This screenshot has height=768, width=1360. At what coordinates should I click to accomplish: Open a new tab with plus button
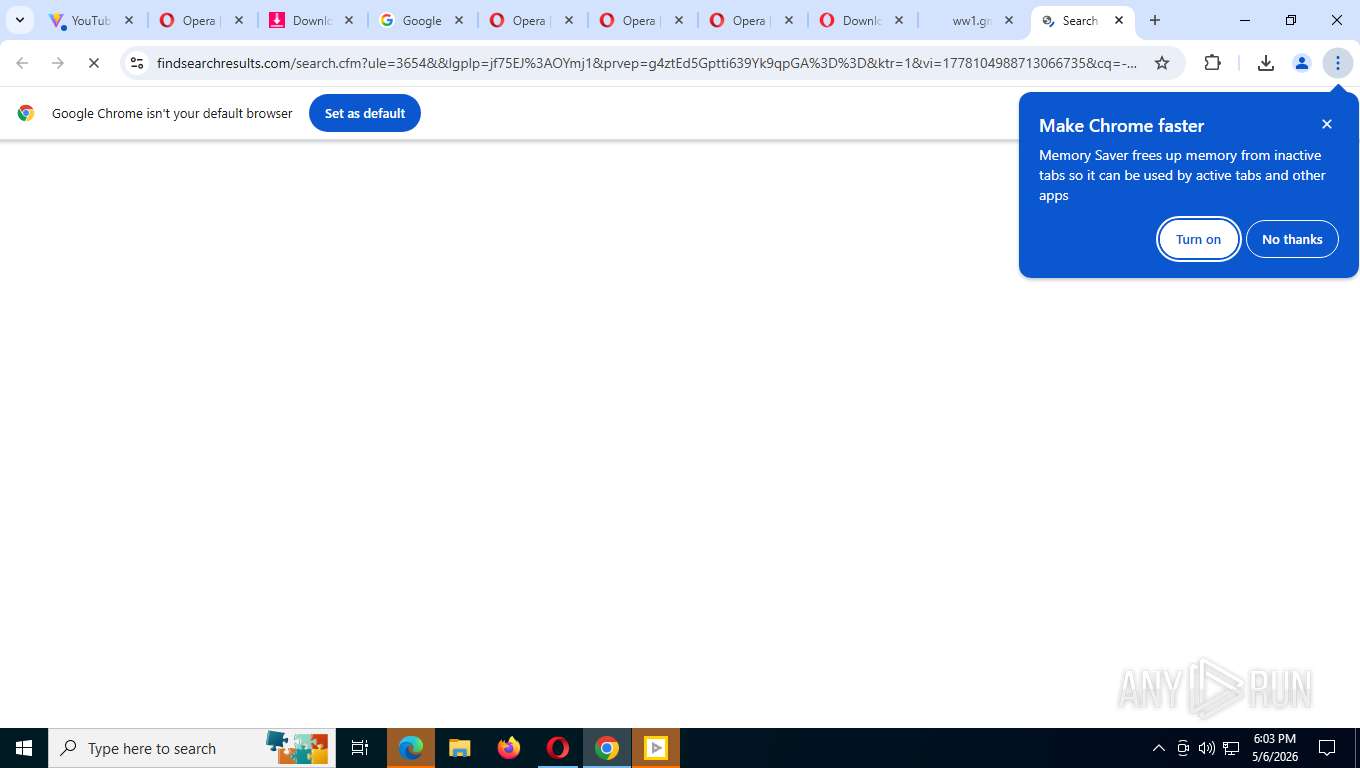click(1155, 20)
